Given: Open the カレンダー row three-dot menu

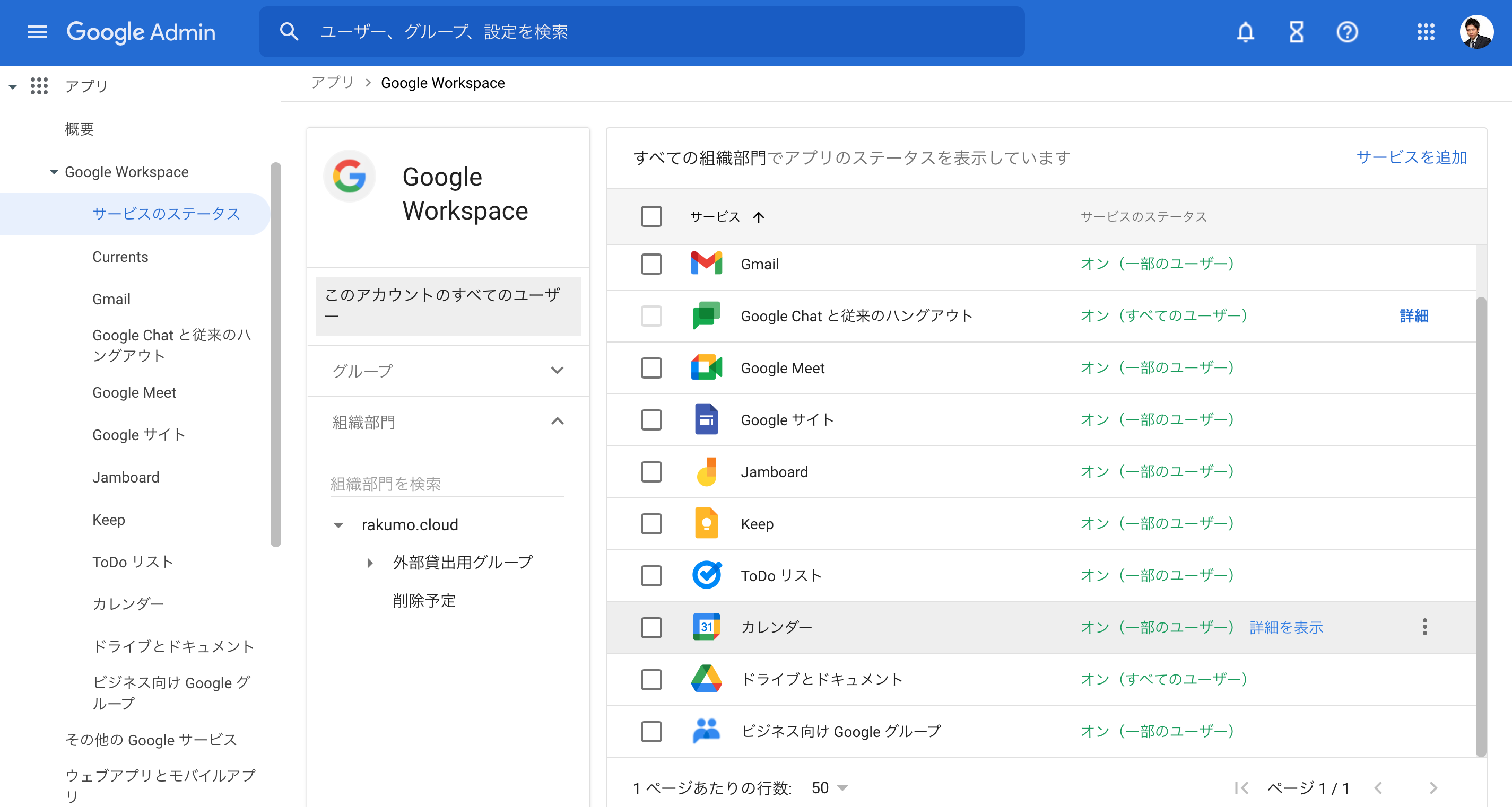Looking at the screenshot, I should tap(1424, 627).
